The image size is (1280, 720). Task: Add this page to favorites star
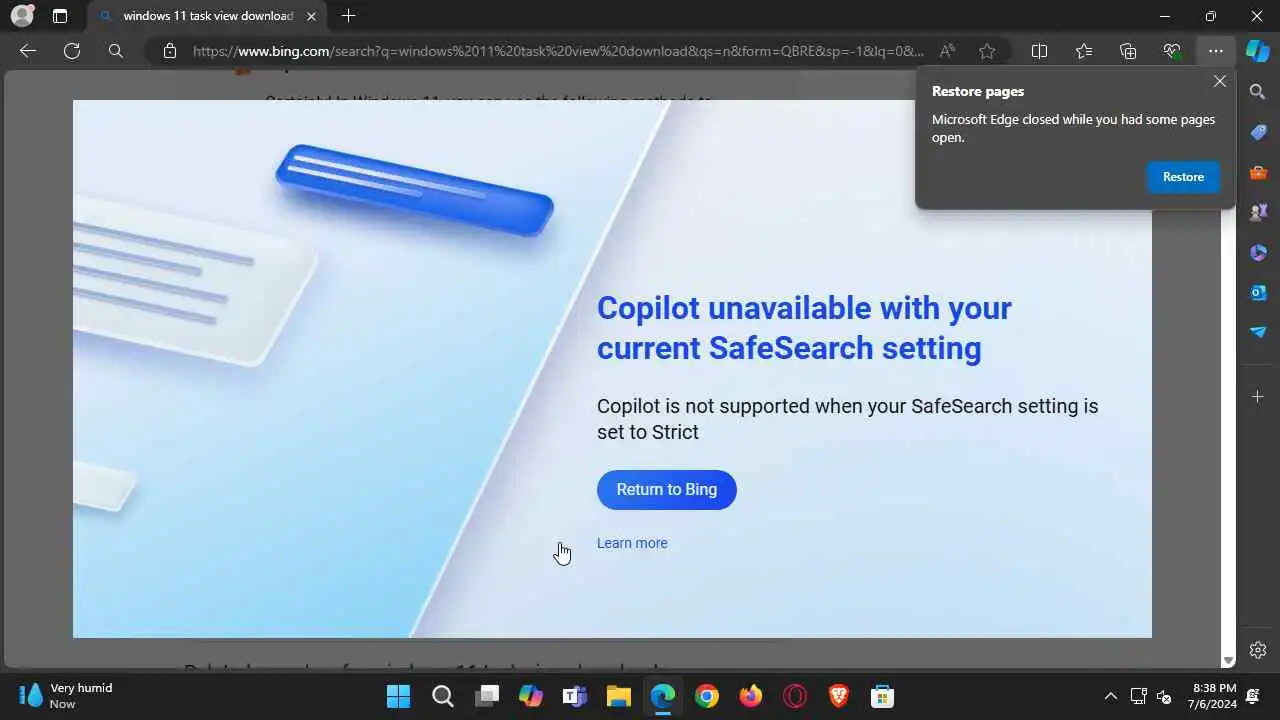point(988,51)
